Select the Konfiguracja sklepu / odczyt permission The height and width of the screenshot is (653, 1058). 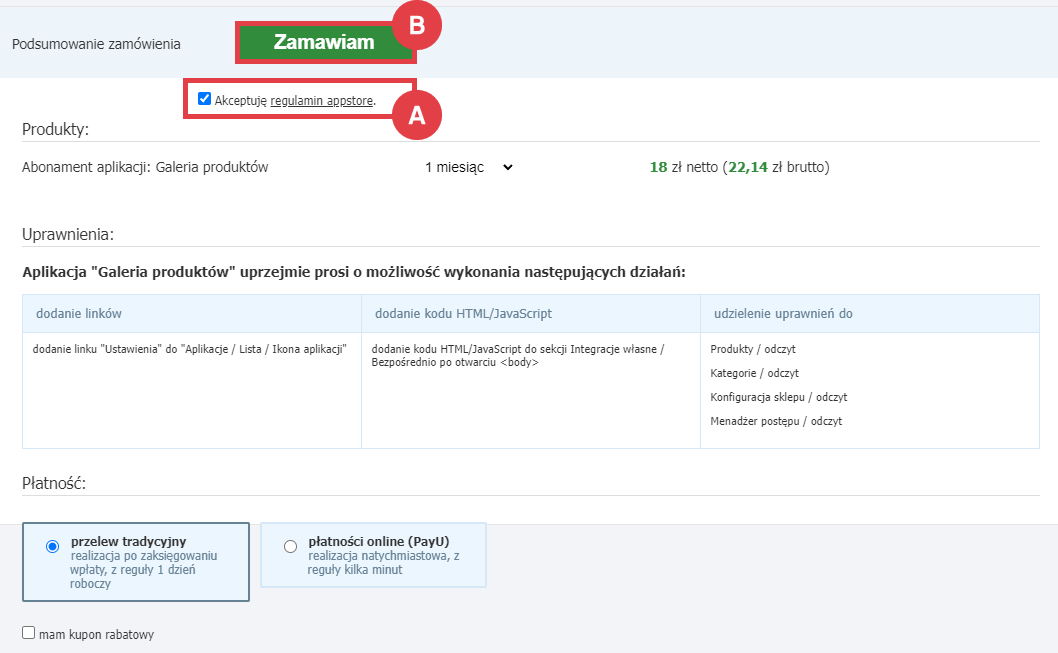point(778,397)
